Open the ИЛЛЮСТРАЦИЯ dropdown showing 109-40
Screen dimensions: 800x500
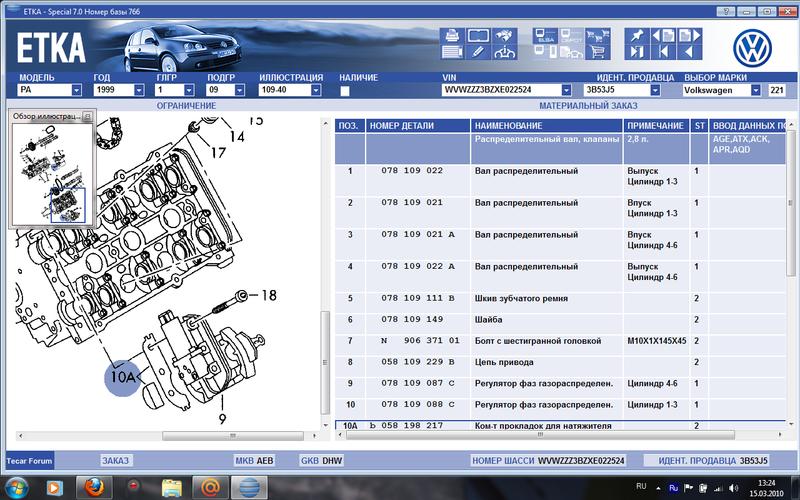pyautogui.click(x=316, y=90)
